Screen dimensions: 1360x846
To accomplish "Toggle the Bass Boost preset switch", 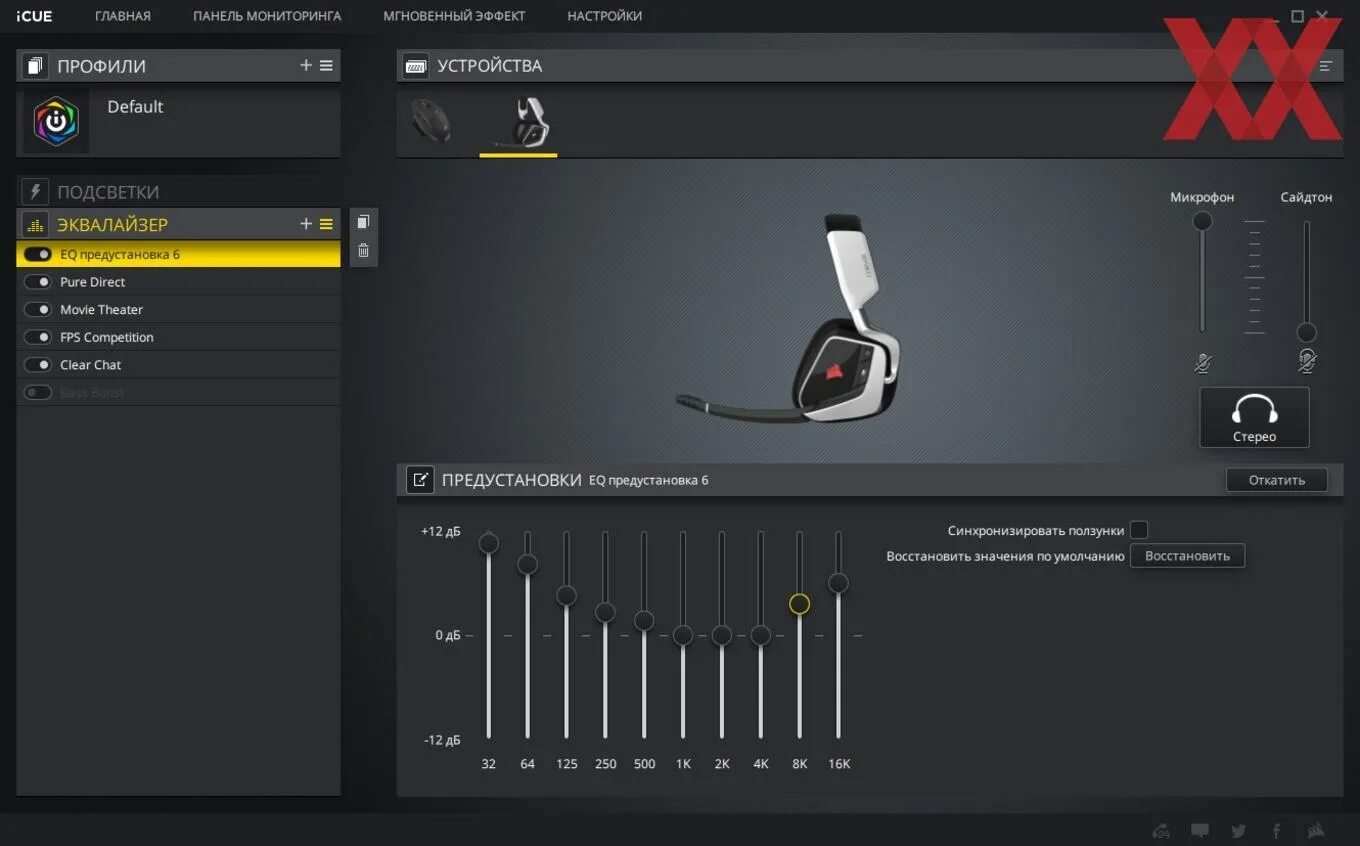I will coord(38,393).
